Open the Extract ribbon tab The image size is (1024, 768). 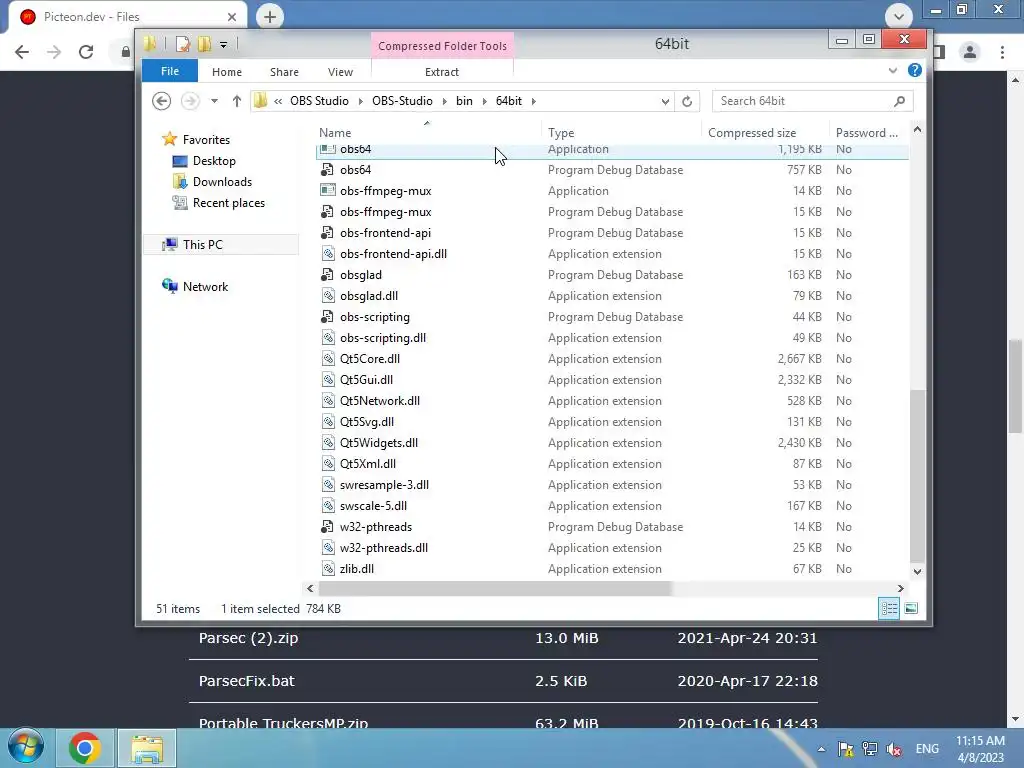point(442,72)
